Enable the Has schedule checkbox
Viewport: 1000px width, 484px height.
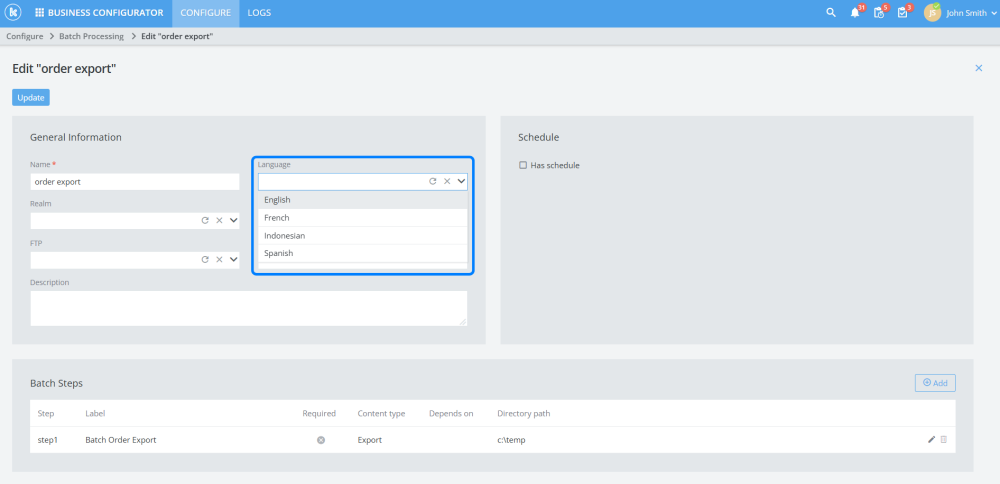point(523,165)
